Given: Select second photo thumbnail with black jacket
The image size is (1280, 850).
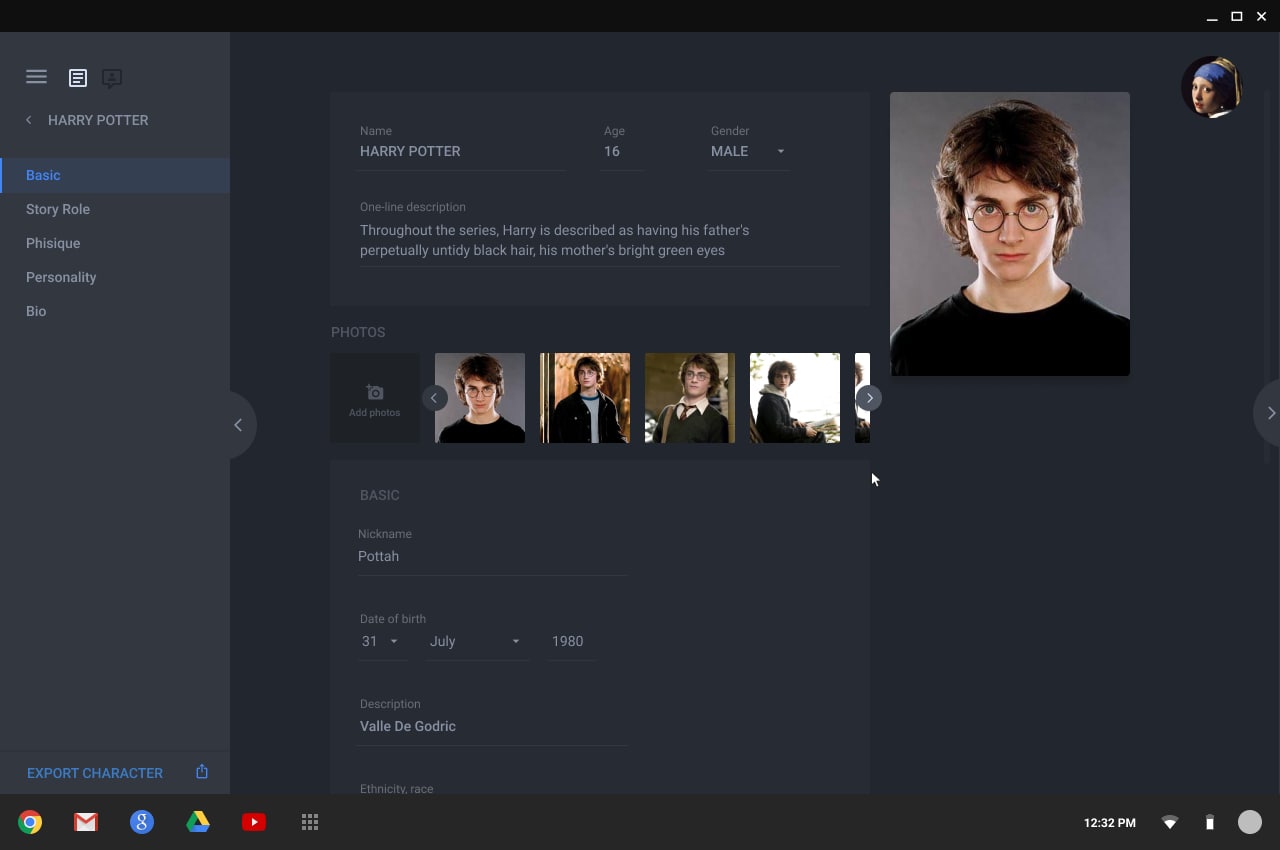Looking at the screenshot, I should [585, 398].
